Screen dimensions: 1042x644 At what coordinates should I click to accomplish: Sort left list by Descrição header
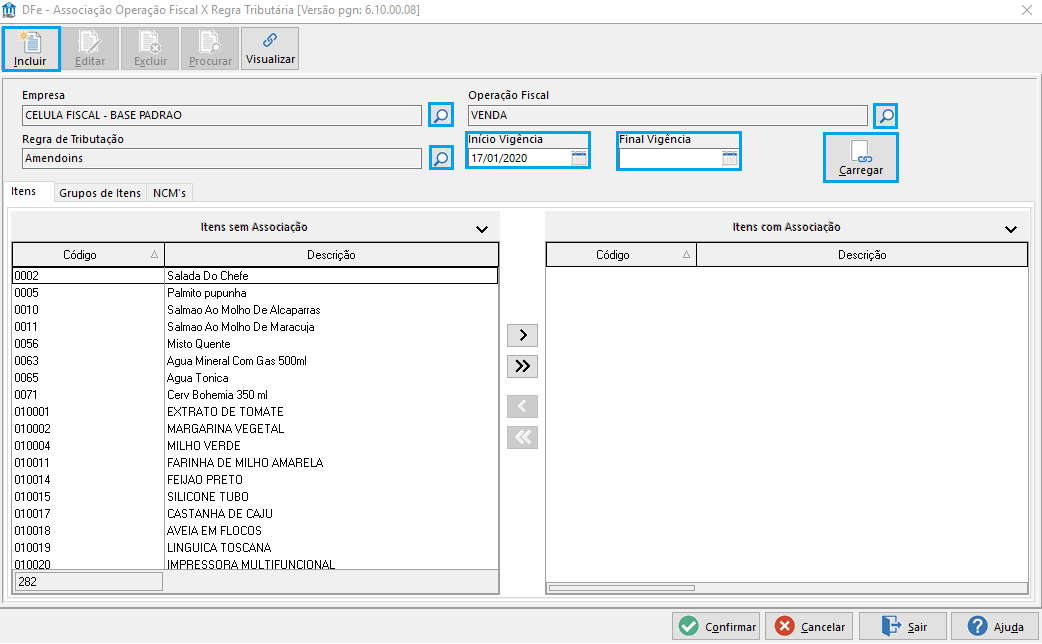[x=331, y=255]
